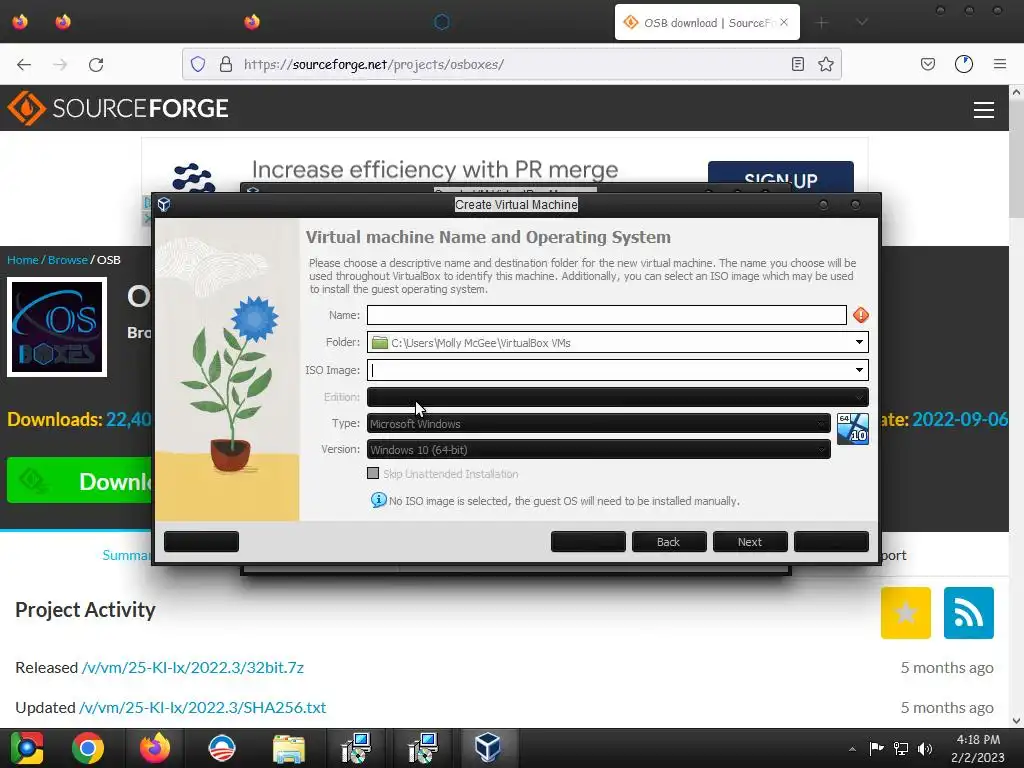Click the name error warning icon

click(x=861, y=315)
